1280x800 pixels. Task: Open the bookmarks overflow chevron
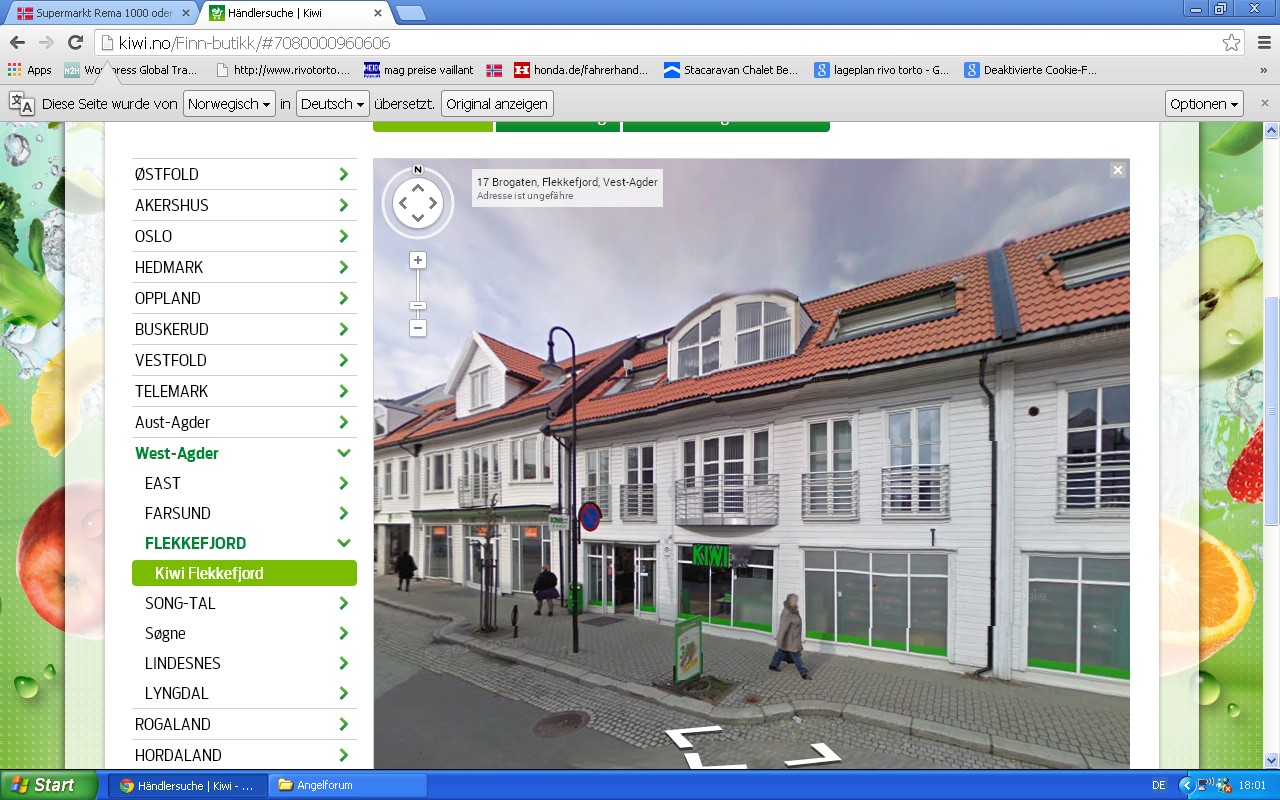tap(1264, 70)
